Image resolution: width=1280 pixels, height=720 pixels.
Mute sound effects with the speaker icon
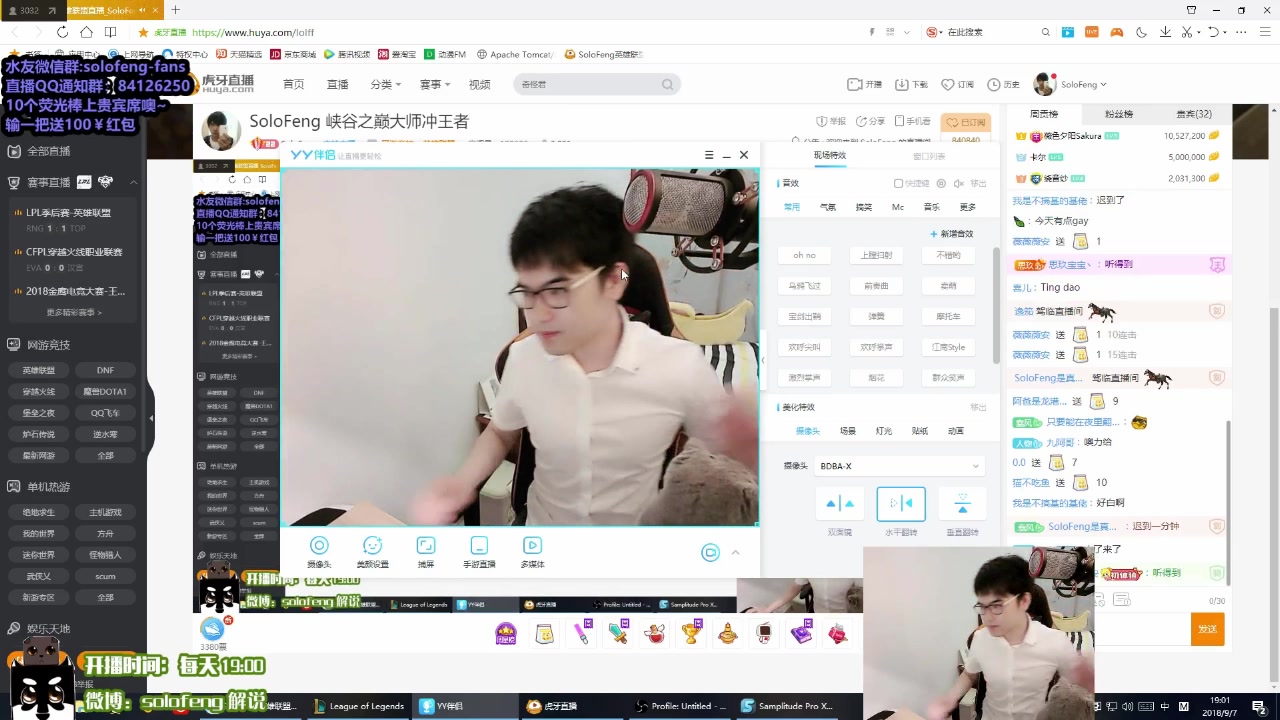tap(958, 183)
